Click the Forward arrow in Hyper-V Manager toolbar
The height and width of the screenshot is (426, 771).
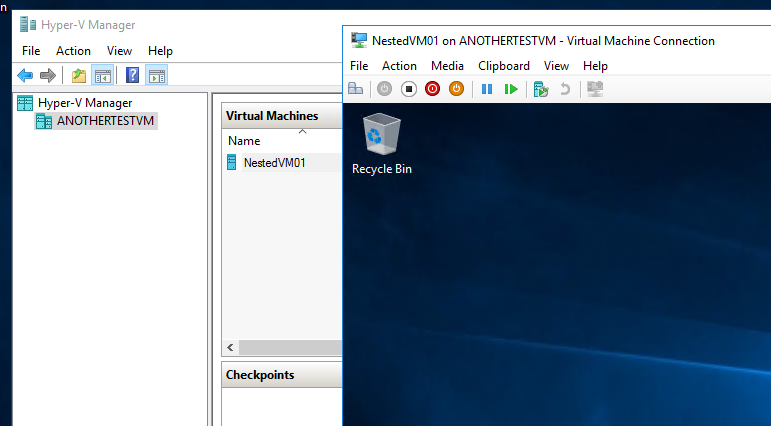tap(48, 75)
